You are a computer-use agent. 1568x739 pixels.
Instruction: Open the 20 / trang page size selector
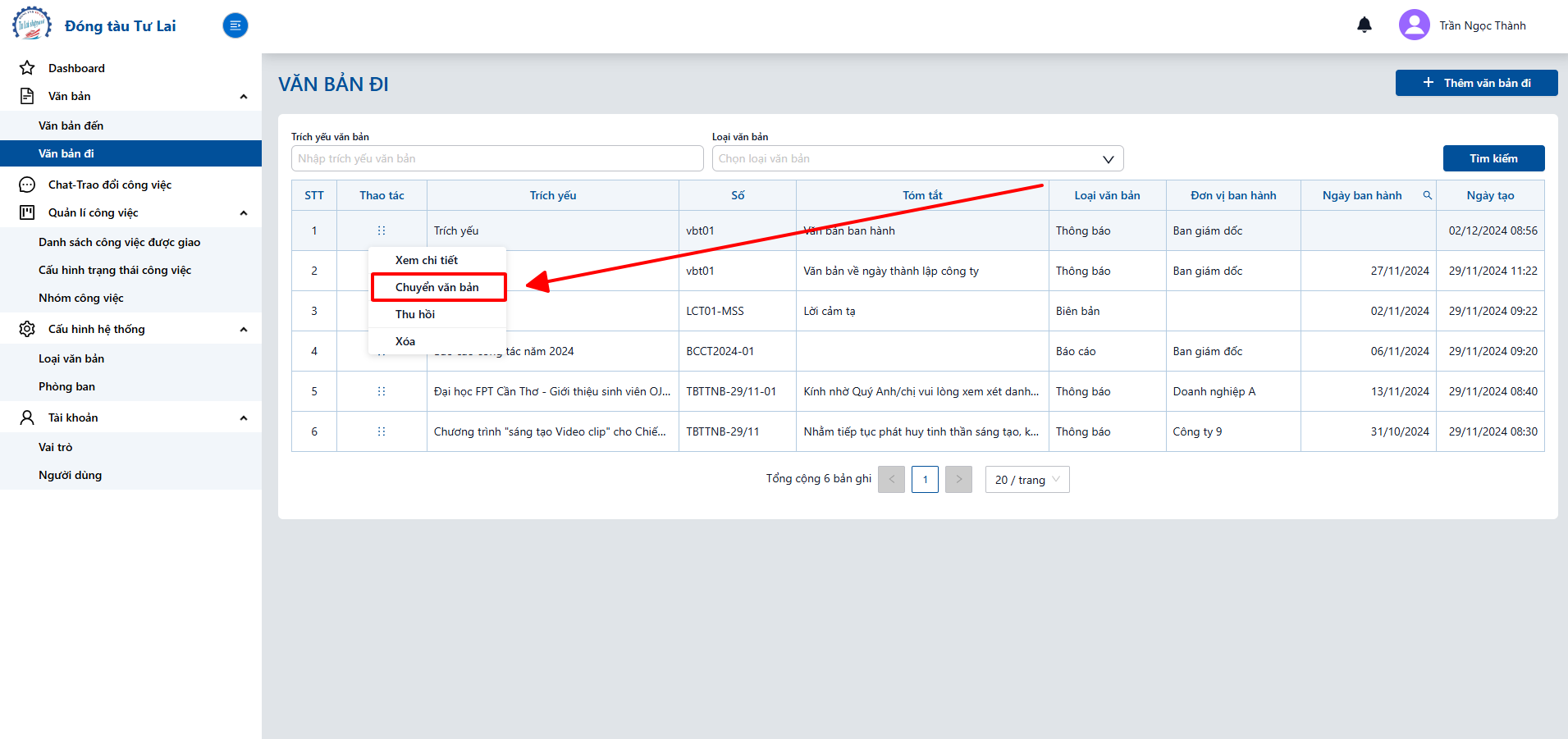[x=1027, y=480]
